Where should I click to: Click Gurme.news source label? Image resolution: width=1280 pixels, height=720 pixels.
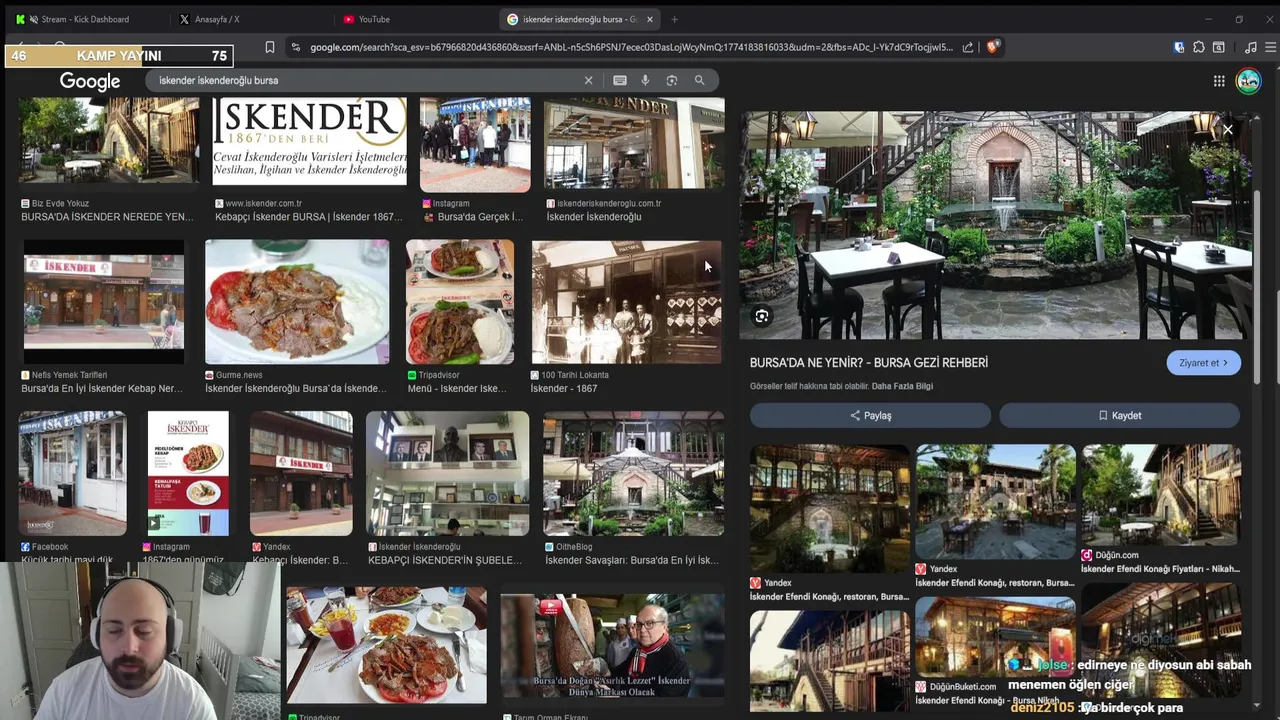[241, 375]
